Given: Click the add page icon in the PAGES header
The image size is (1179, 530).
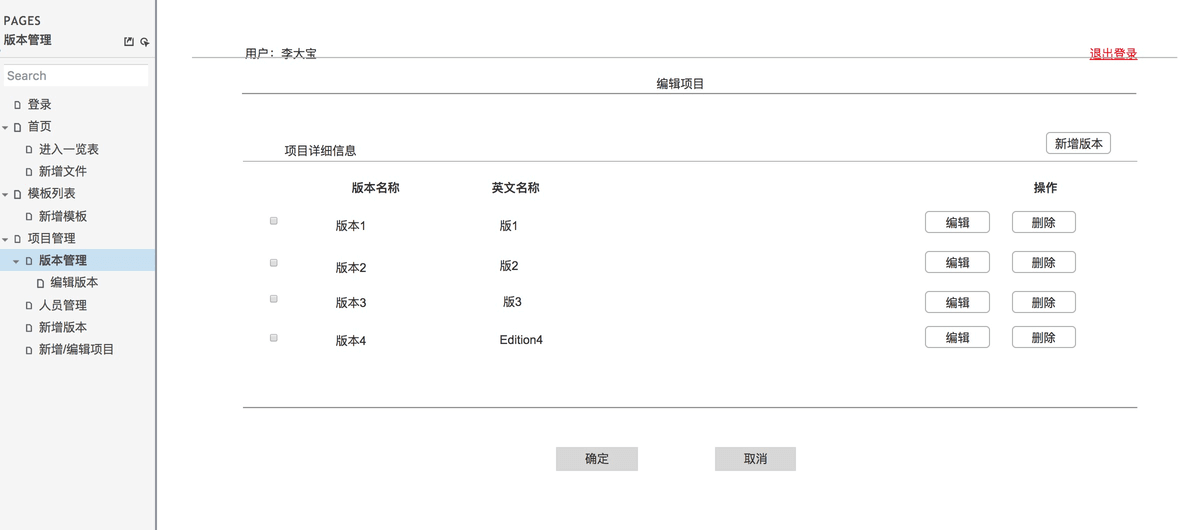Looking at the screenshot, I should coord(145,42).
